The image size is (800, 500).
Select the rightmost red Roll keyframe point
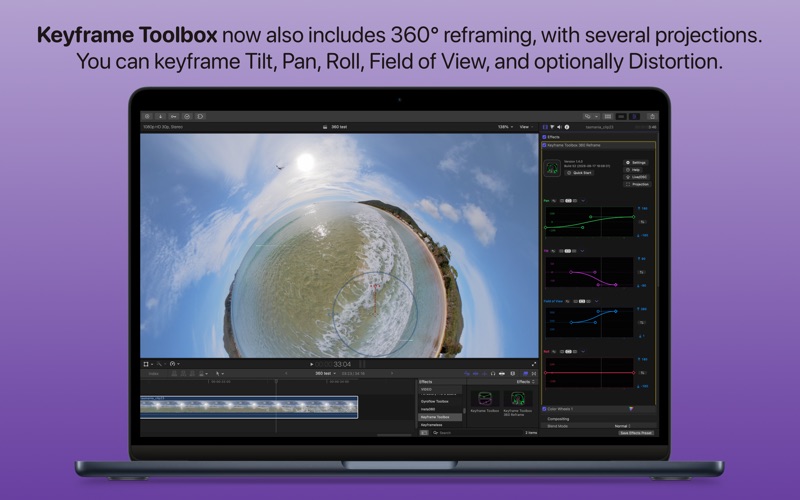point(634,373)
